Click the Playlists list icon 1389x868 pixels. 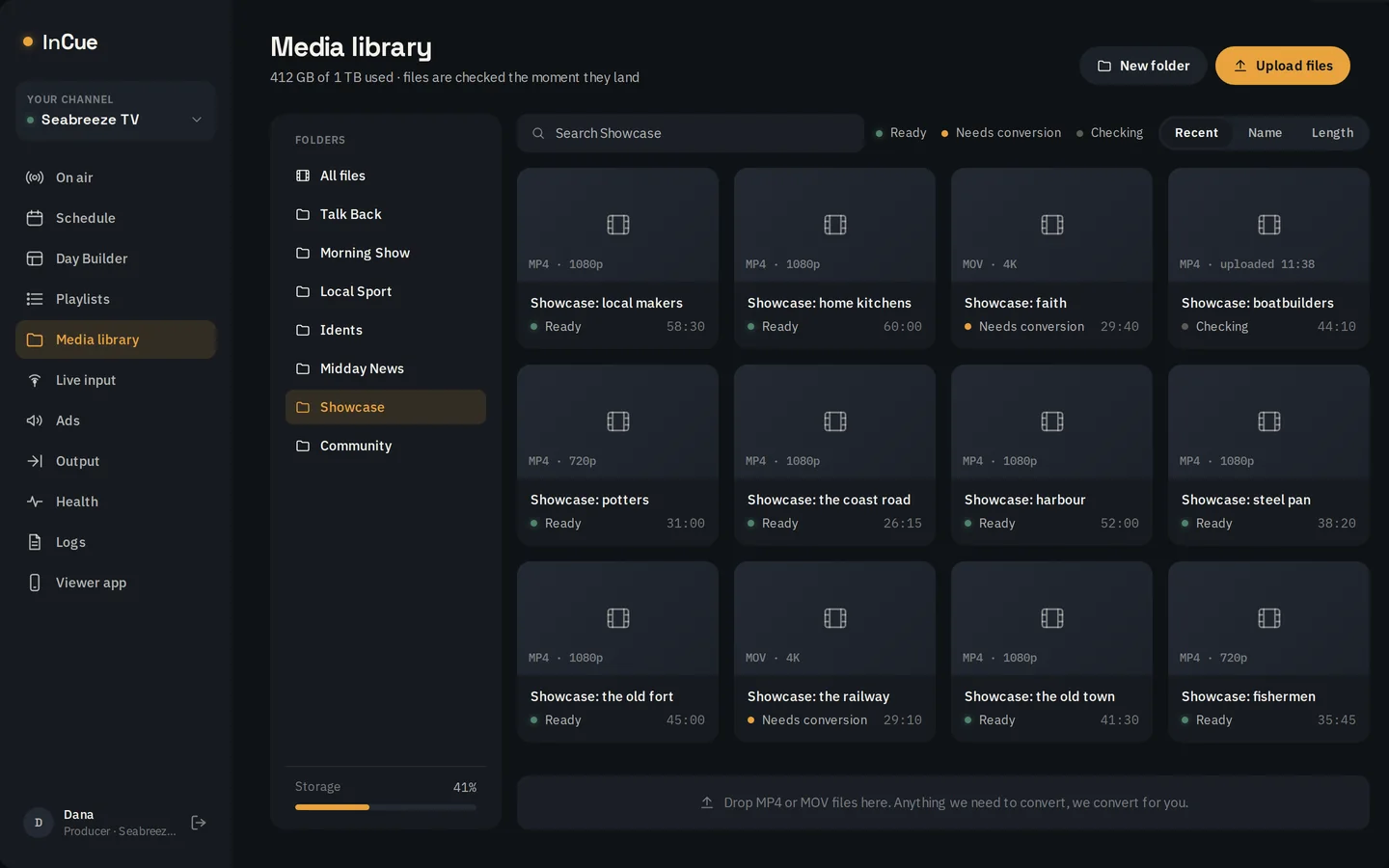(x=35, y=299)
